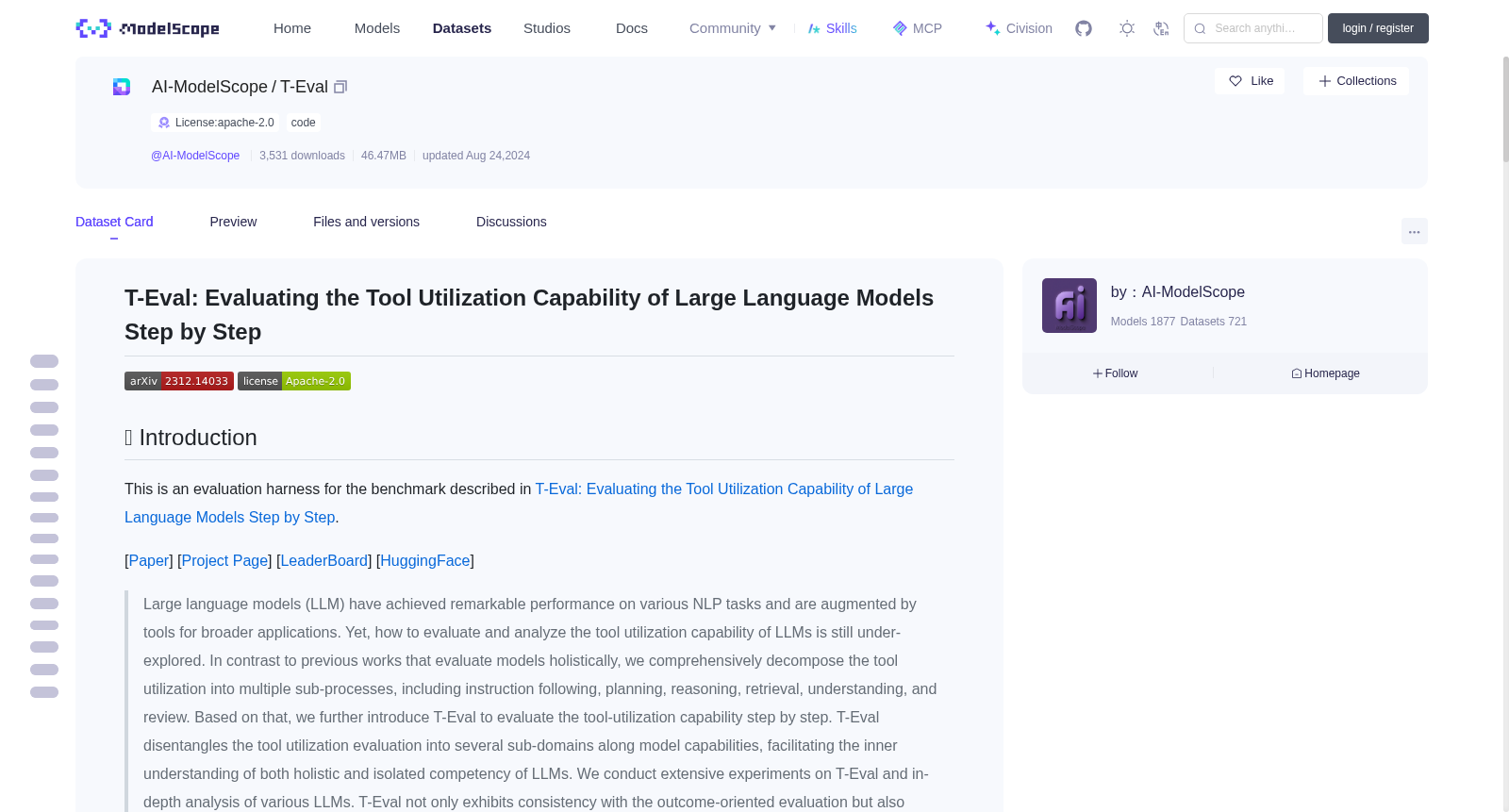Click the AI-ModelScope organization avatar

1069,306
